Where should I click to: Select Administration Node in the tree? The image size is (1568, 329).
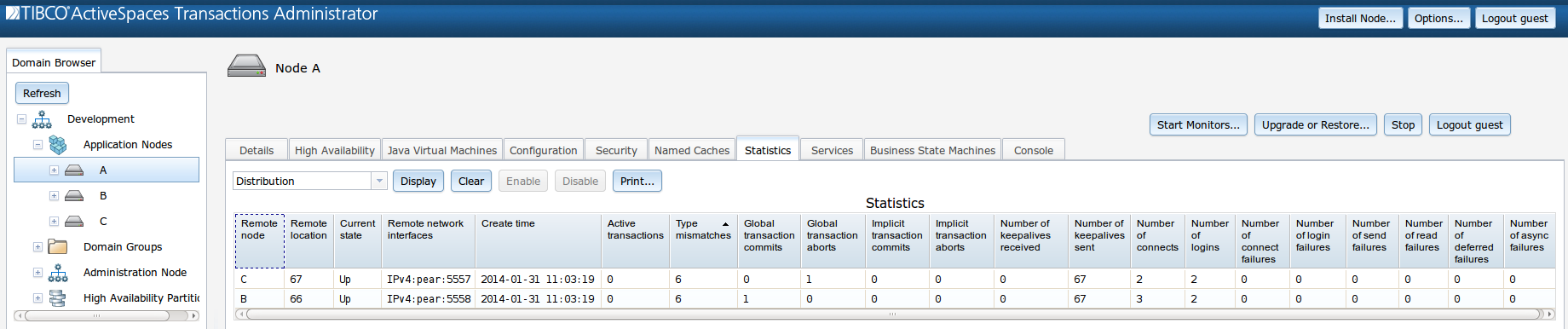135,273
